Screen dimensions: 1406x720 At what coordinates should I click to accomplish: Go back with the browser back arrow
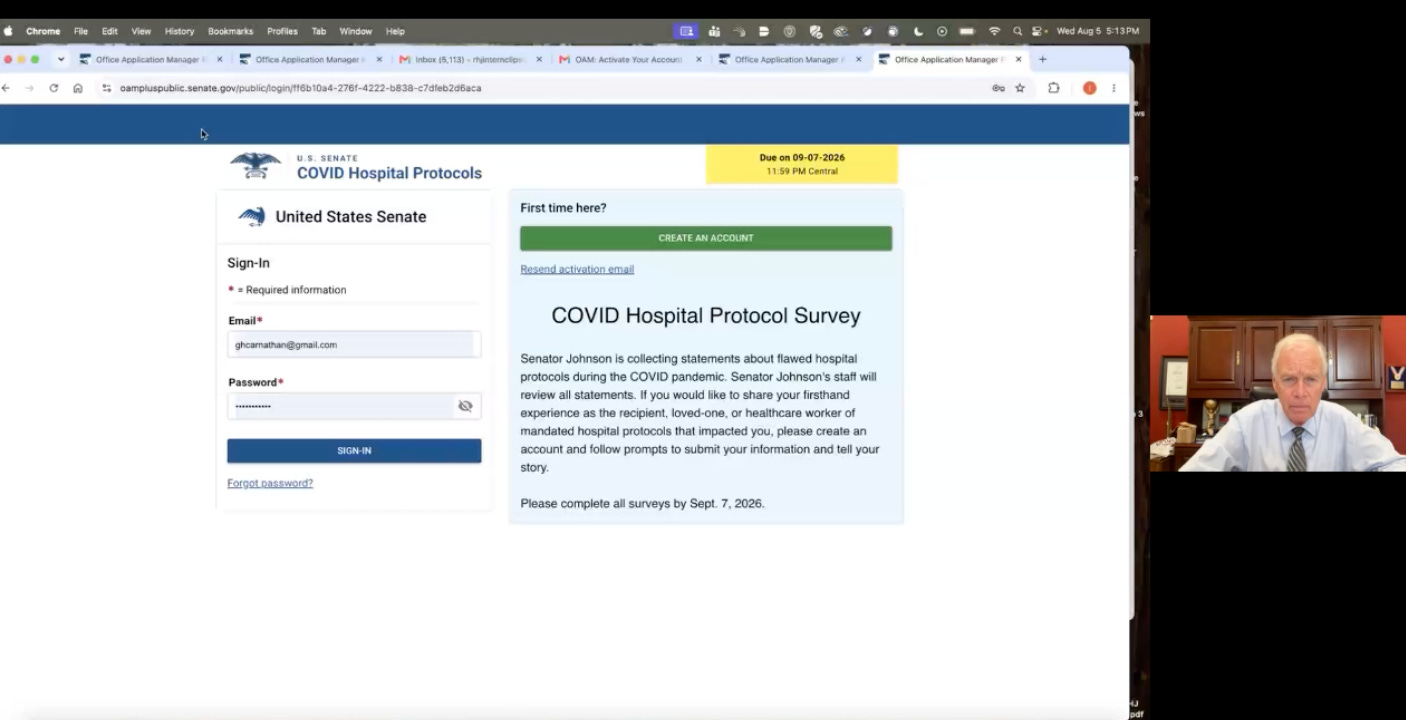(x=6, y=88)
